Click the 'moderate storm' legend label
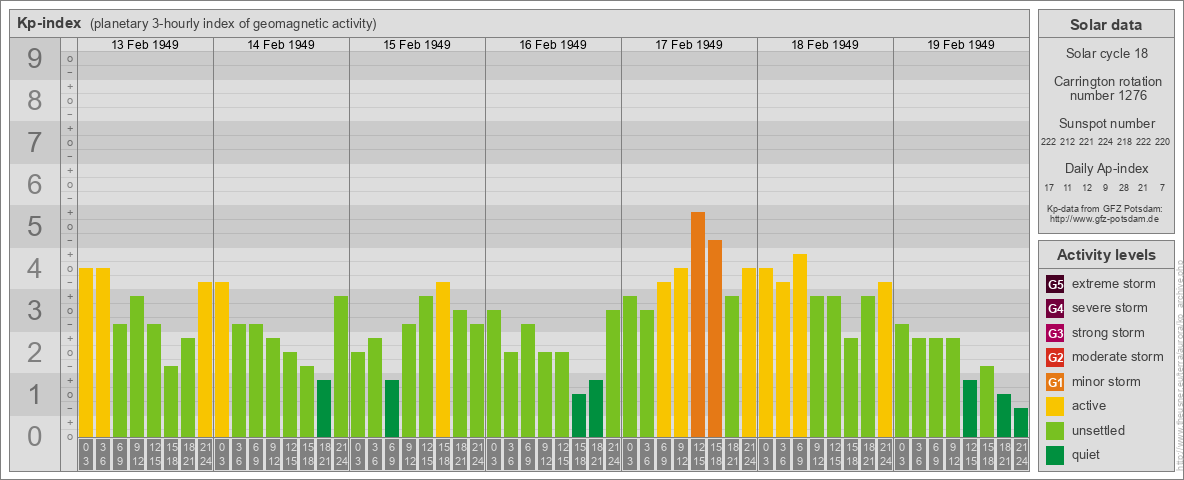Viewport: 1184px width, 480px height. tap(1118, 357)
